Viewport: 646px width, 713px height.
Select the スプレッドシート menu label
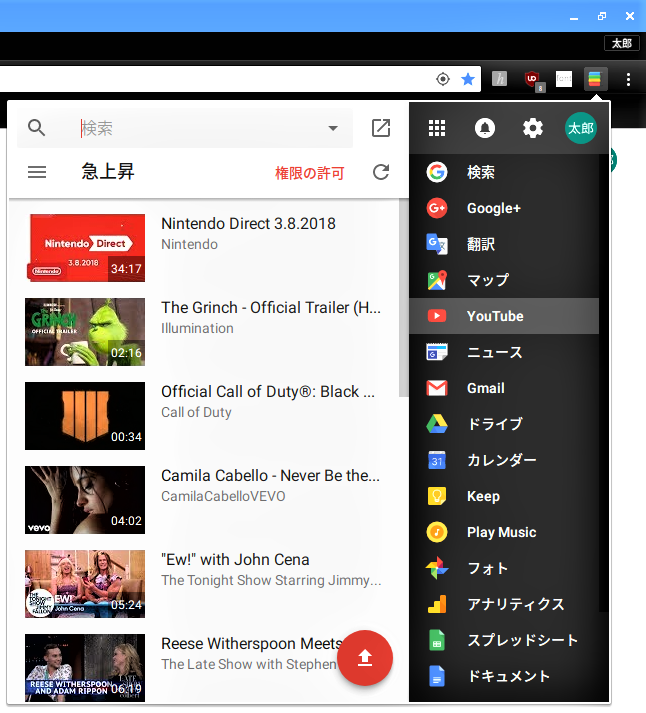(x=522, y=640)
